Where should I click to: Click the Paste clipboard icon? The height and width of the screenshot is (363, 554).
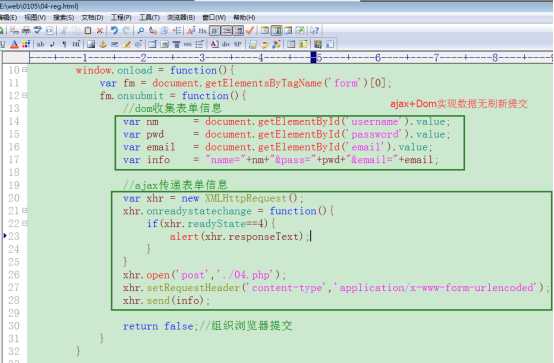point(88,31)
